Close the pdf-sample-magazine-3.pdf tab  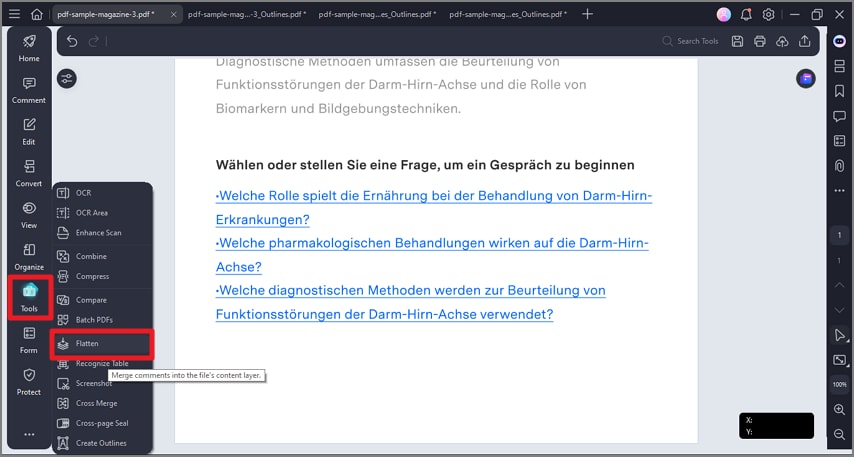click(173, 15)
